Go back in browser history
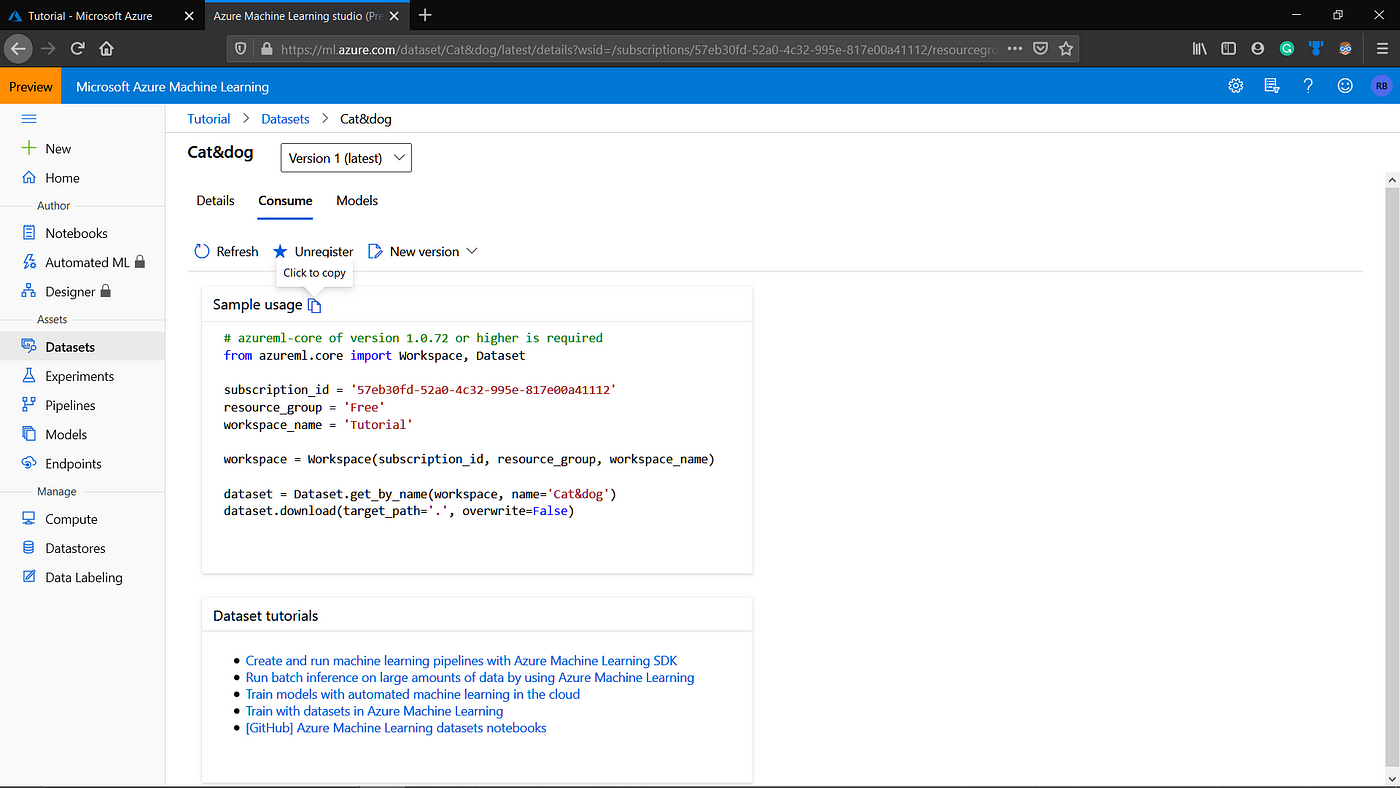This screenshot has height=788, width=1400. (17, 48)
